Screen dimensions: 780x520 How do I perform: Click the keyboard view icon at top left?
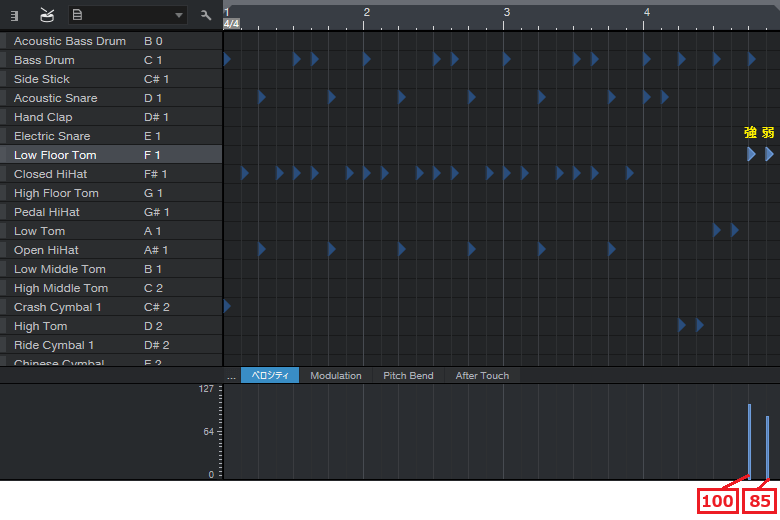click(x=14, y=15)
